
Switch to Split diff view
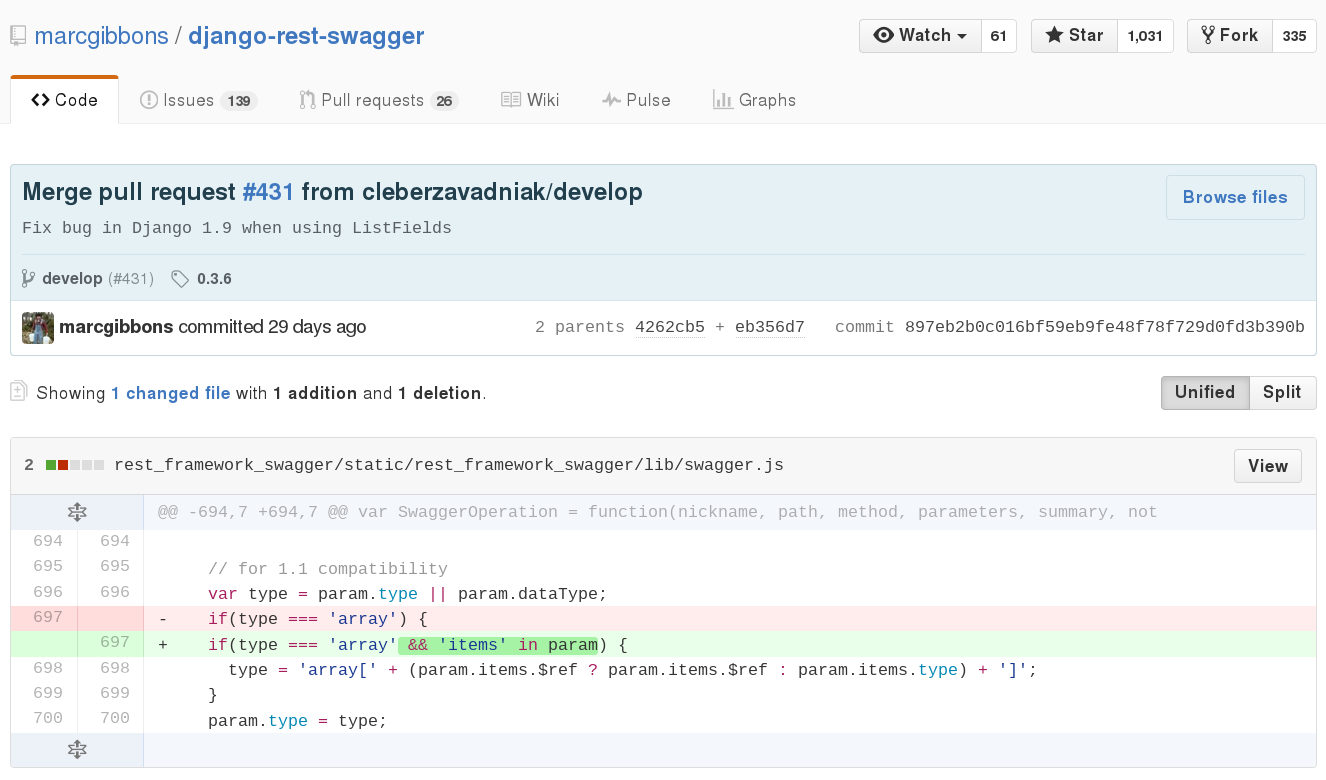click(1282, 392)
